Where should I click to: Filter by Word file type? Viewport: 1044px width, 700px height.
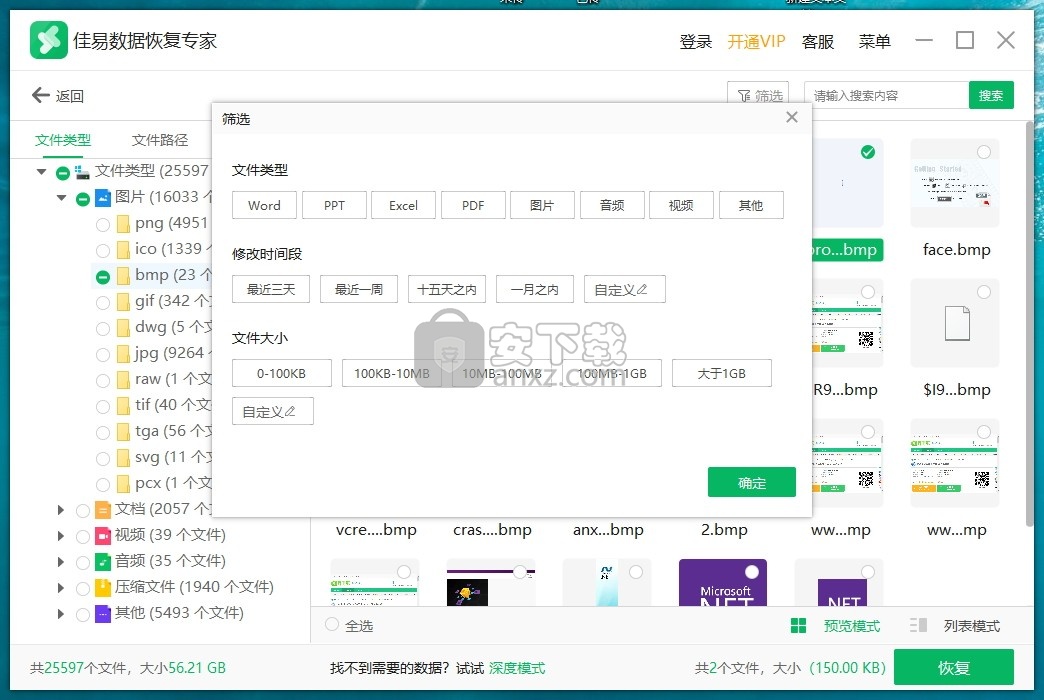(x=264, y=205)
